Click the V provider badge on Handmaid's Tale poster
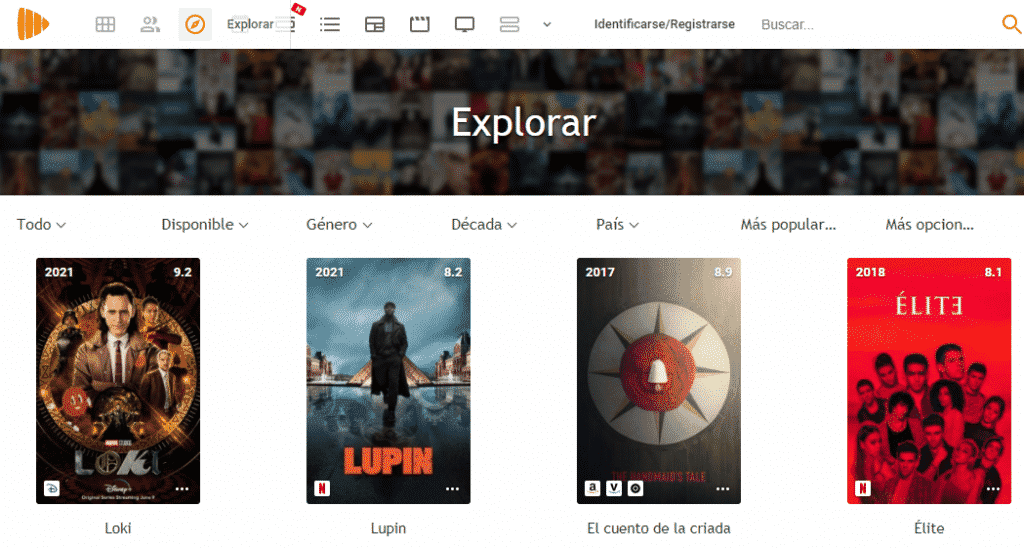 pos(614,489)
